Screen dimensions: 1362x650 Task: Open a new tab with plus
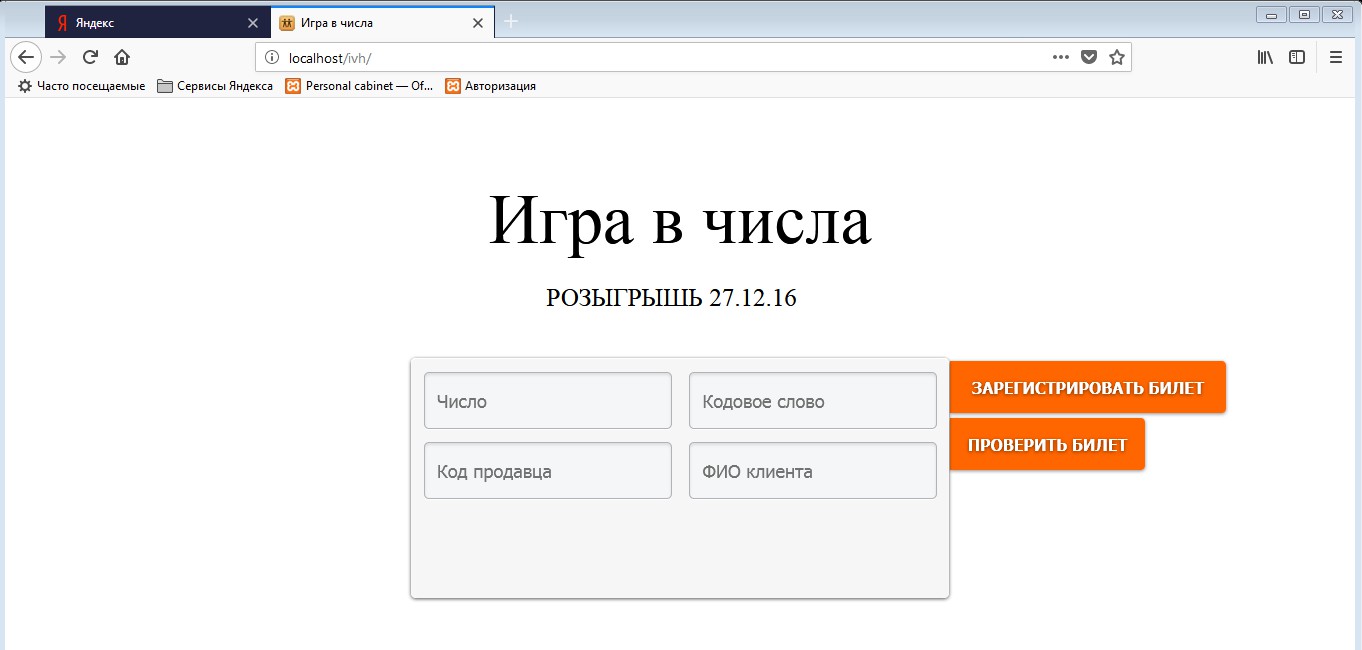(511, 22)
